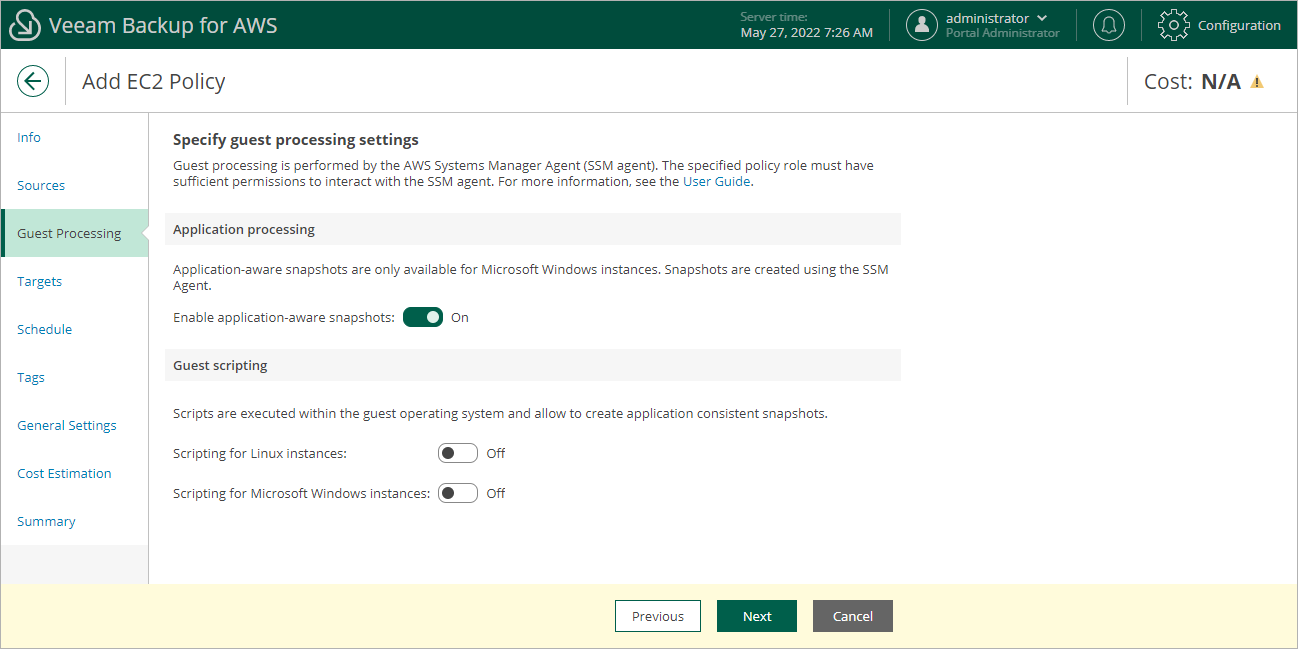Viewport: 1298px width, 649px height.
Task: Disable application-aware snapshots toggle
Action: [423, 317]
